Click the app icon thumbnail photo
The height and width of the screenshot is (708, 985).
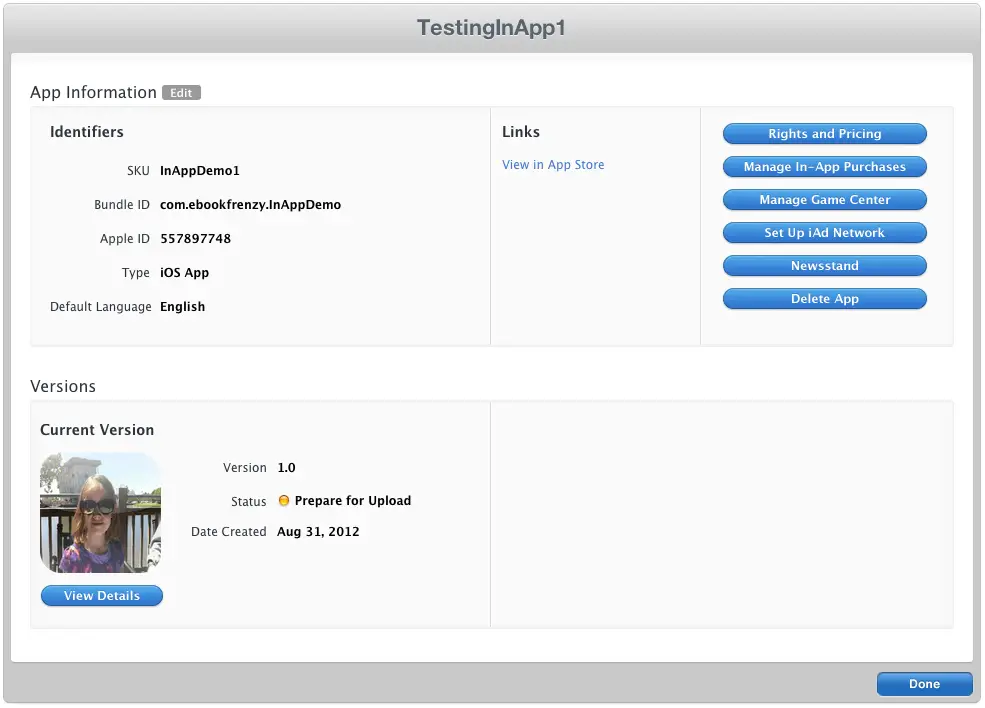point(100,512)
